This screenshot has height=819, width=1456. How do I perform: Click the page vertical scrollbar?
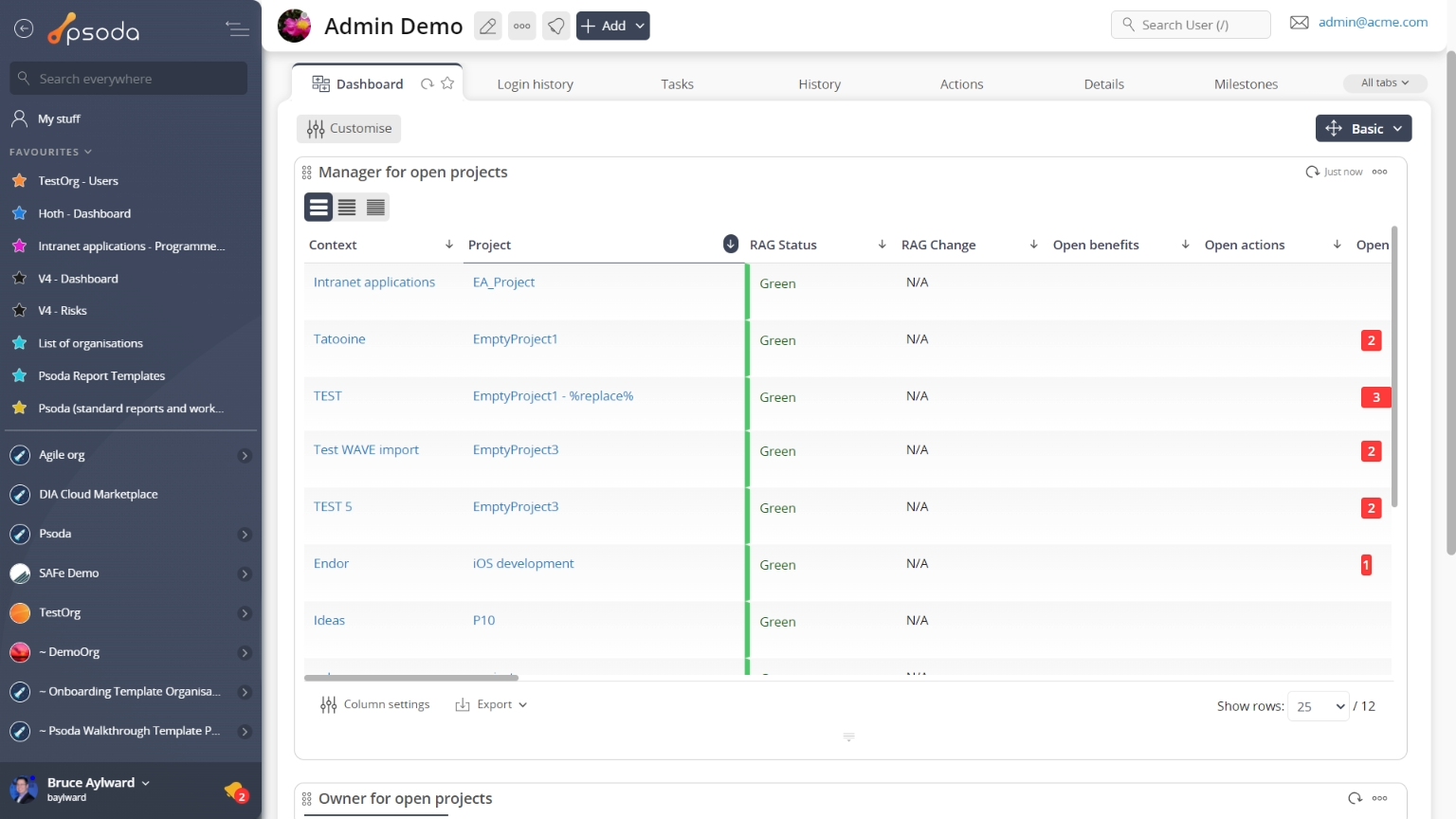[x=1450, y=303]
